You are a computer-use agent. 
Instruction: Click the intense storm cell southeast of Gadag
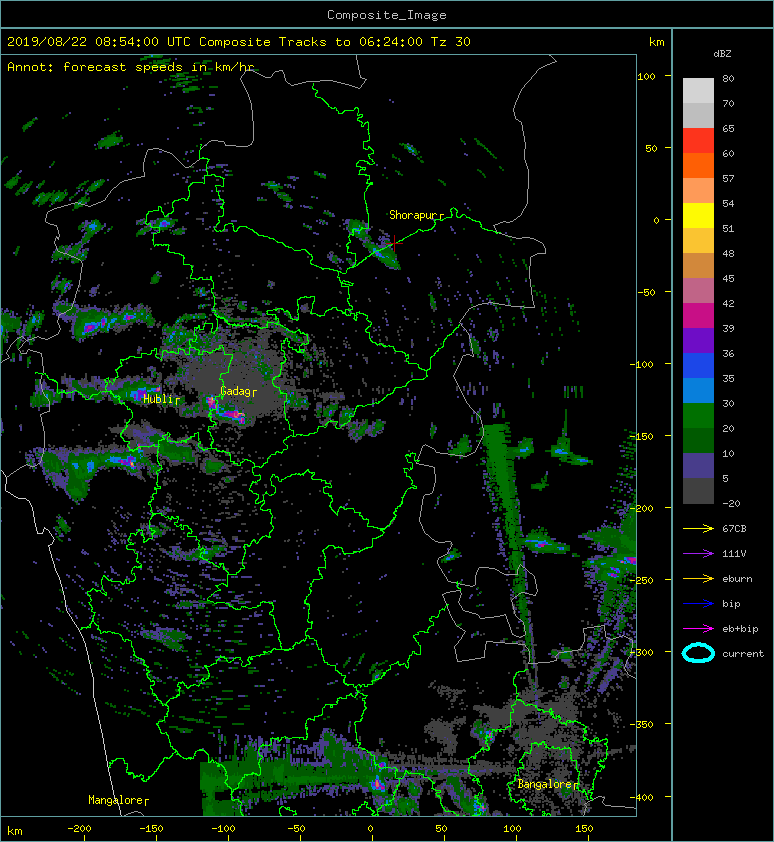point(234,415)
